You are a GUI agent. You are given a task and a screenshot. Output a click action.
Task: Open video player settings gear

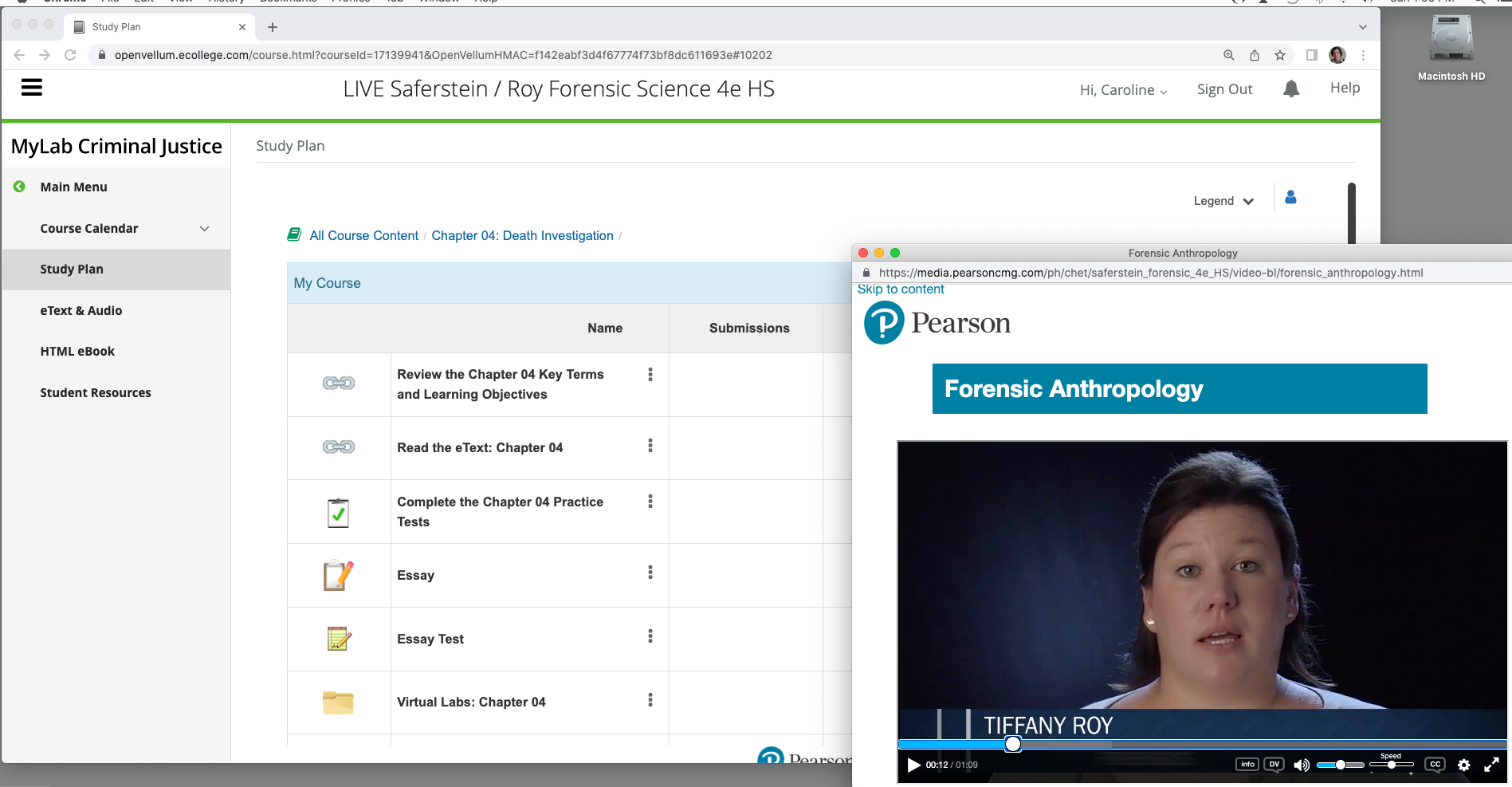point(1463,765)
